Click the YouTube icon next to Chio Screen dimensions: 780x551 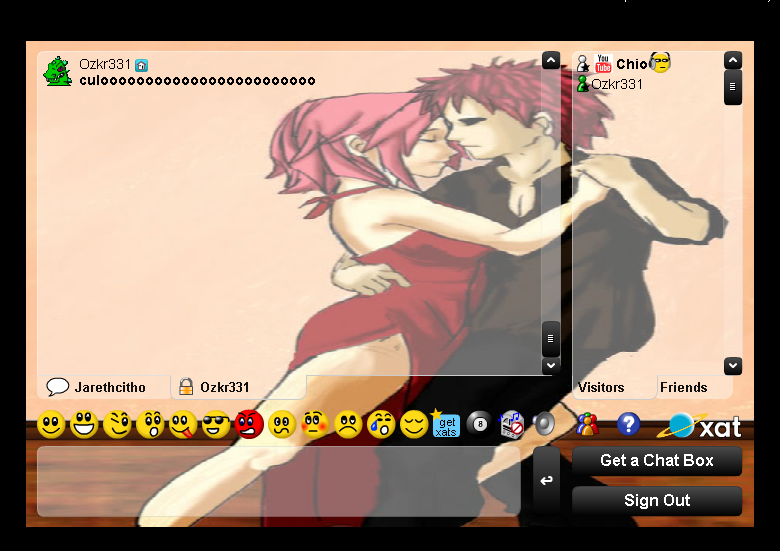(x=603, y=64)
